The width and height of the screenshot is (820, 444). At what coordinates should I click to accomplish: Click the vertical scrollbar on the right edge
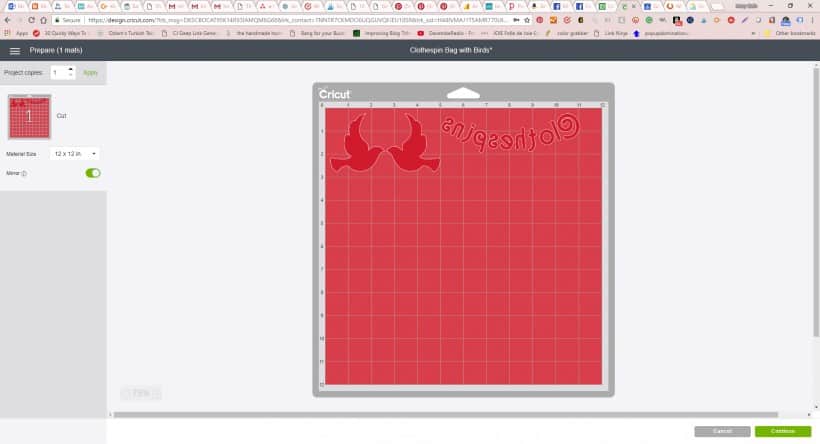tap(816, 201)
